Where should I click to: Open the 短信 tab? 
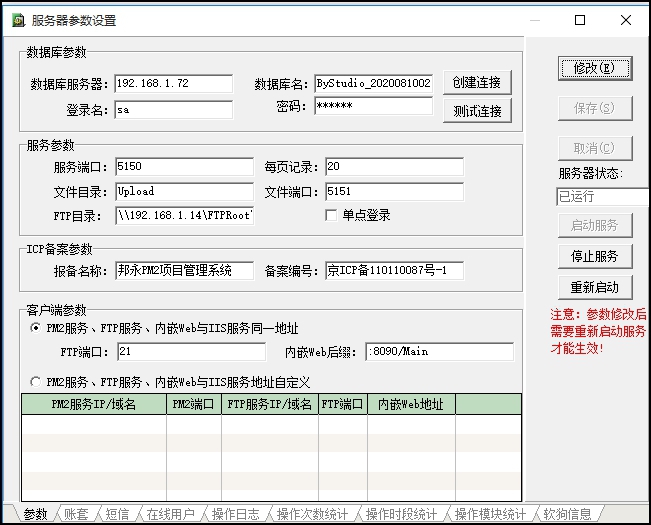tap(117, 514)
